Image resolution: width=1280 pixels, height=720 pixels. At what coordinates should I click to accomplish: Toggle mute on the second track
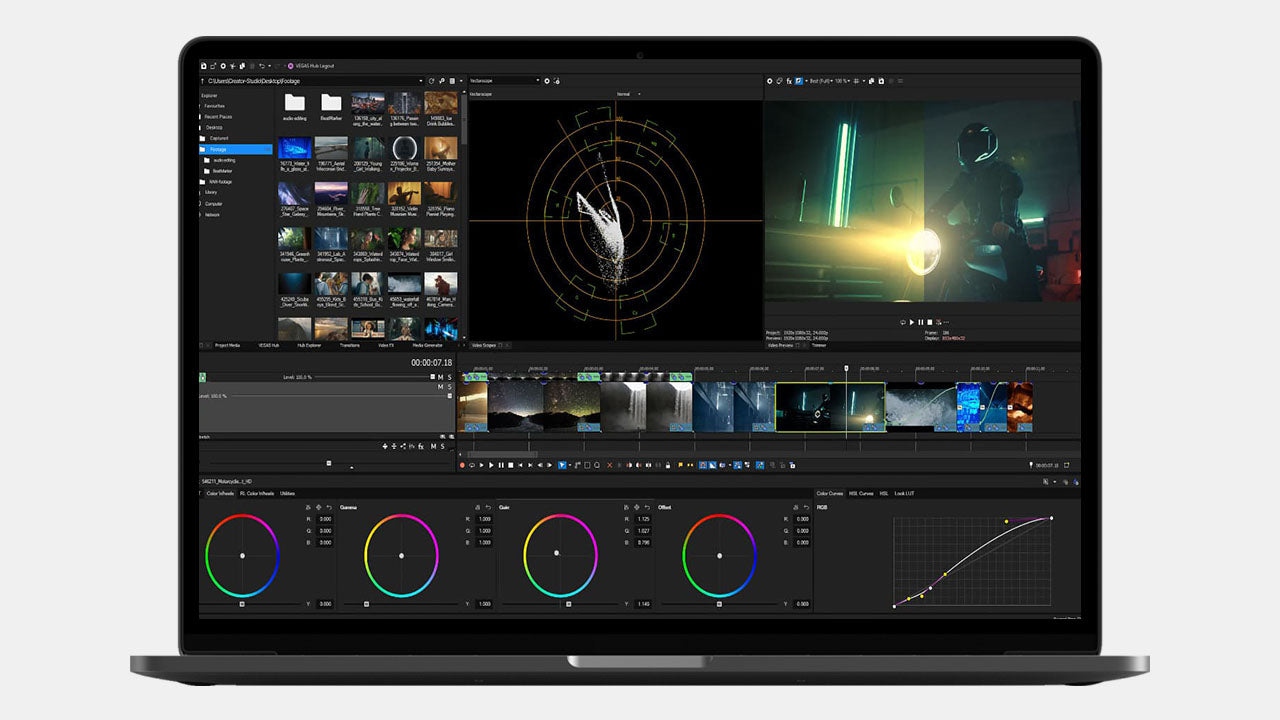coord(441,387)
